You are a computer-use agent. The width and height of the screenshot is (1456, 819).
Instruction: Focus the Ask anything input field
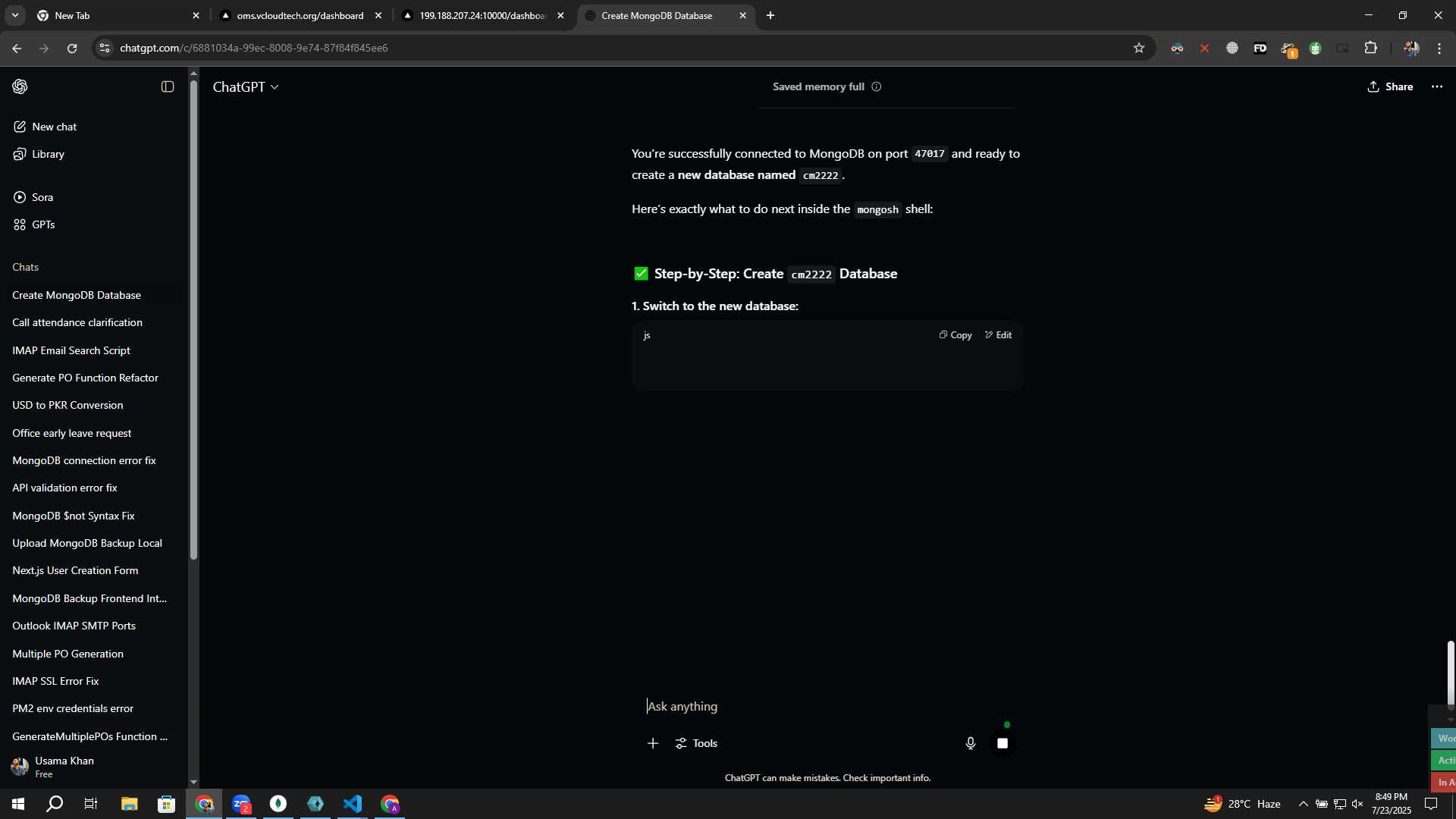pyautogui.click(x=827, y=706)
